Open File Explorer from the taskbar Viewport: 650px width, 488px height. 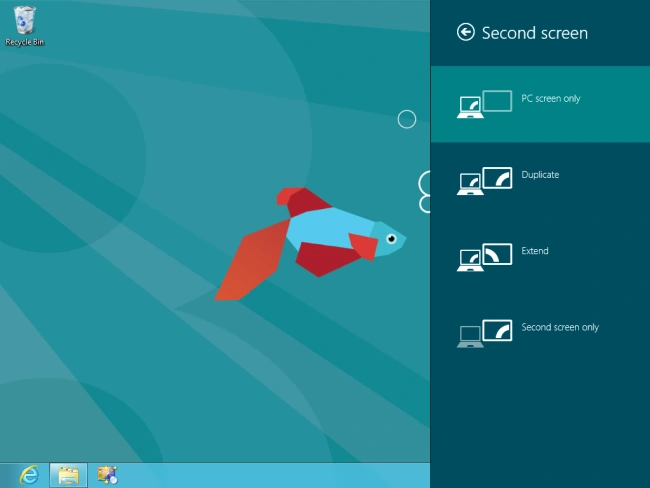68,475
